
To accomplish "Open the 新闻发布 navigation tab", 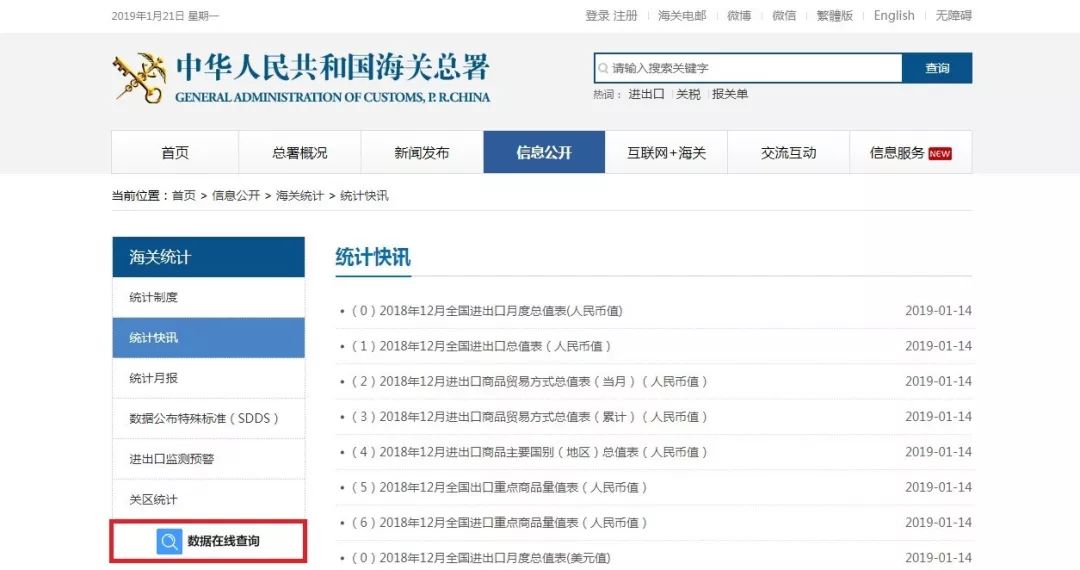I will [422, 152].
